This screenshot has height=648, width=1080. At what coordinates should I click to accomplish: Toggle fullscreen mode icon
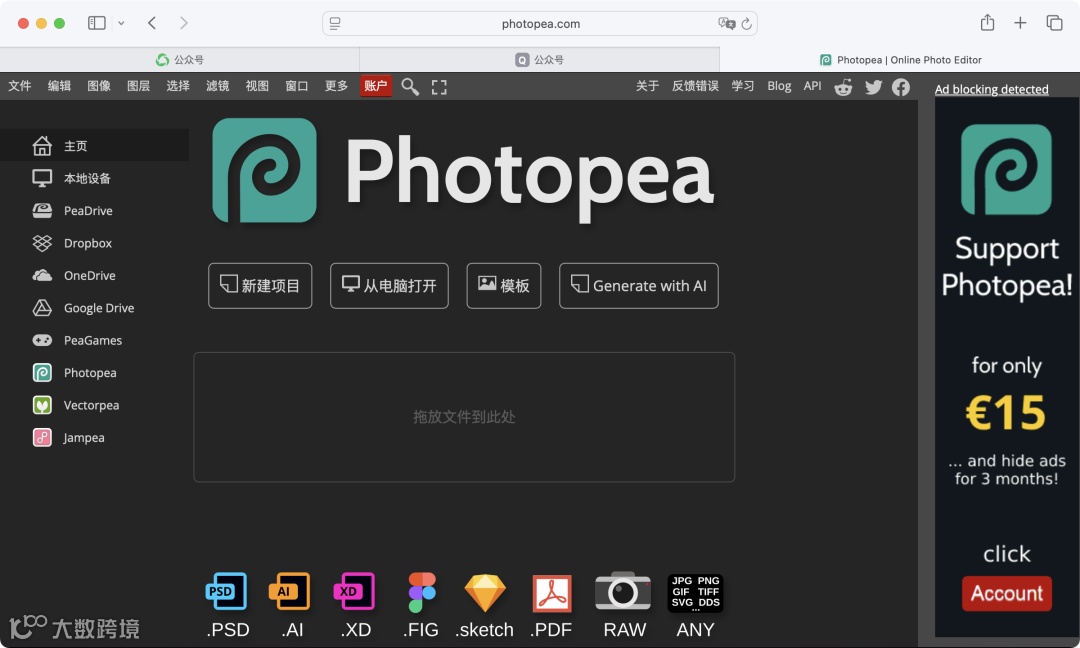coord(439,87)
